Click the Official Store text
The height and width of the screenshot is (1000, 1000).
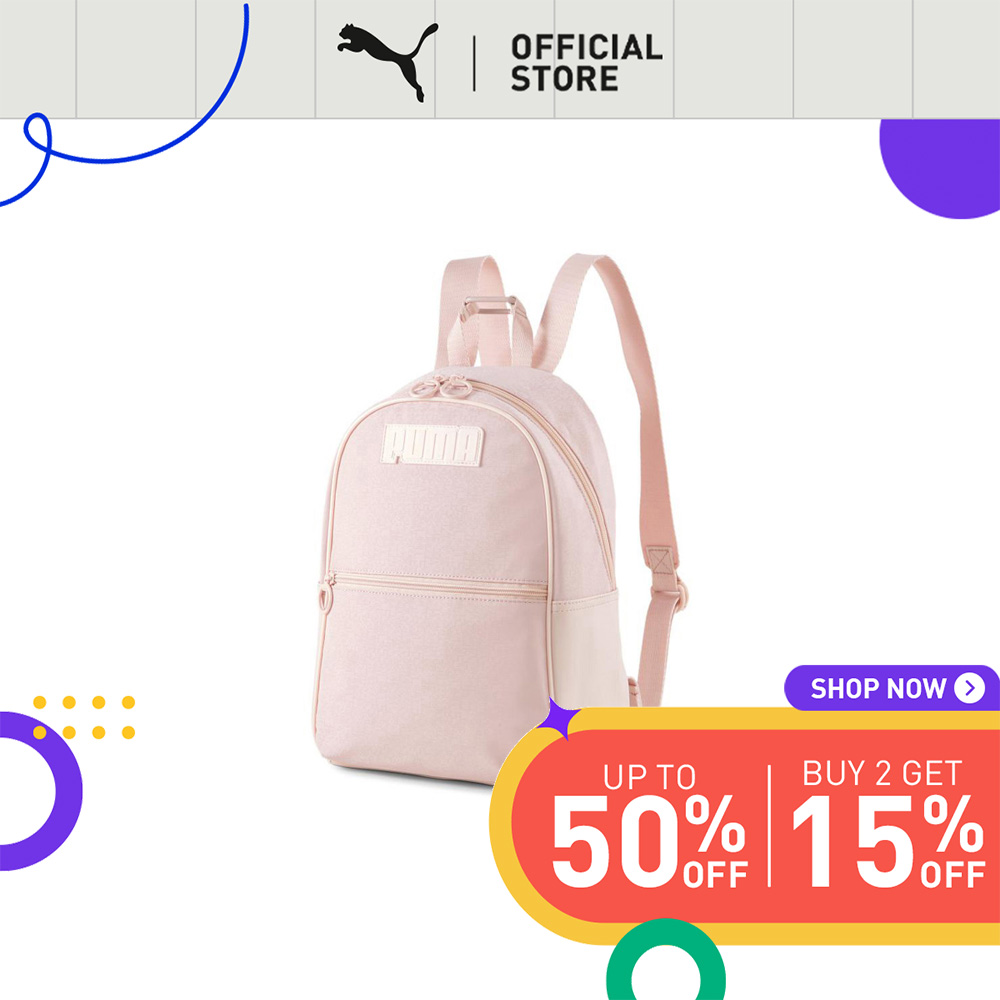(586, 63)
